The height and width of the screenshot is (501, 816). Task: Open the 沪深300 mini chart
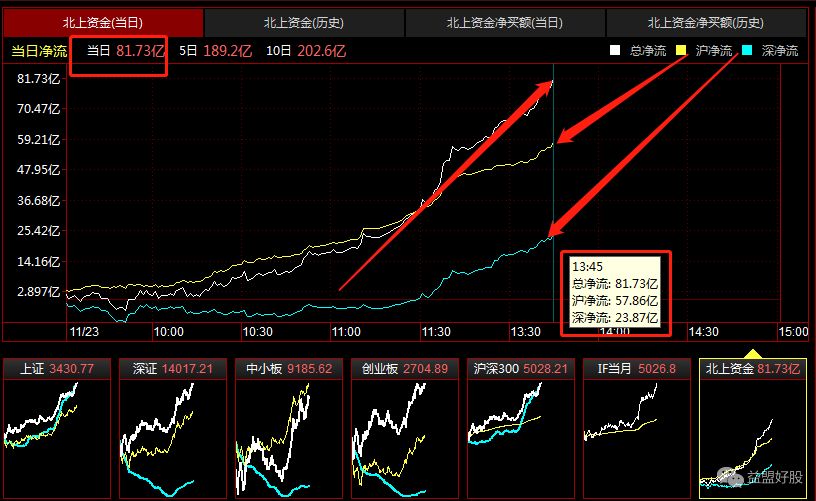coord(522,428)
